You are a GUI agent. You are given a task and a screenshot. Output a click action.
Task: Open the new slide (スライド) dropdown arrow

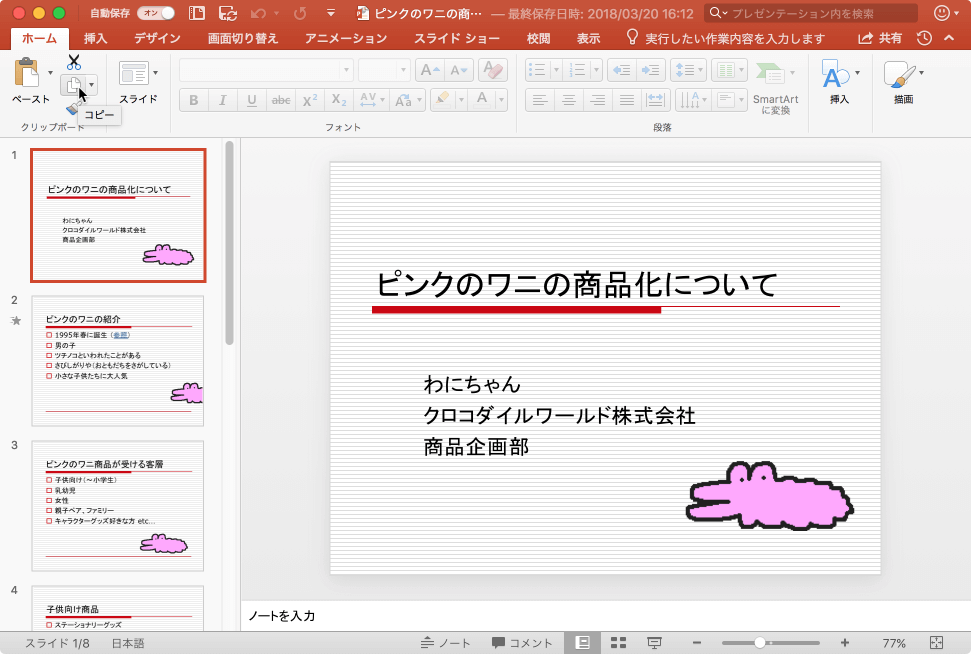155,73
